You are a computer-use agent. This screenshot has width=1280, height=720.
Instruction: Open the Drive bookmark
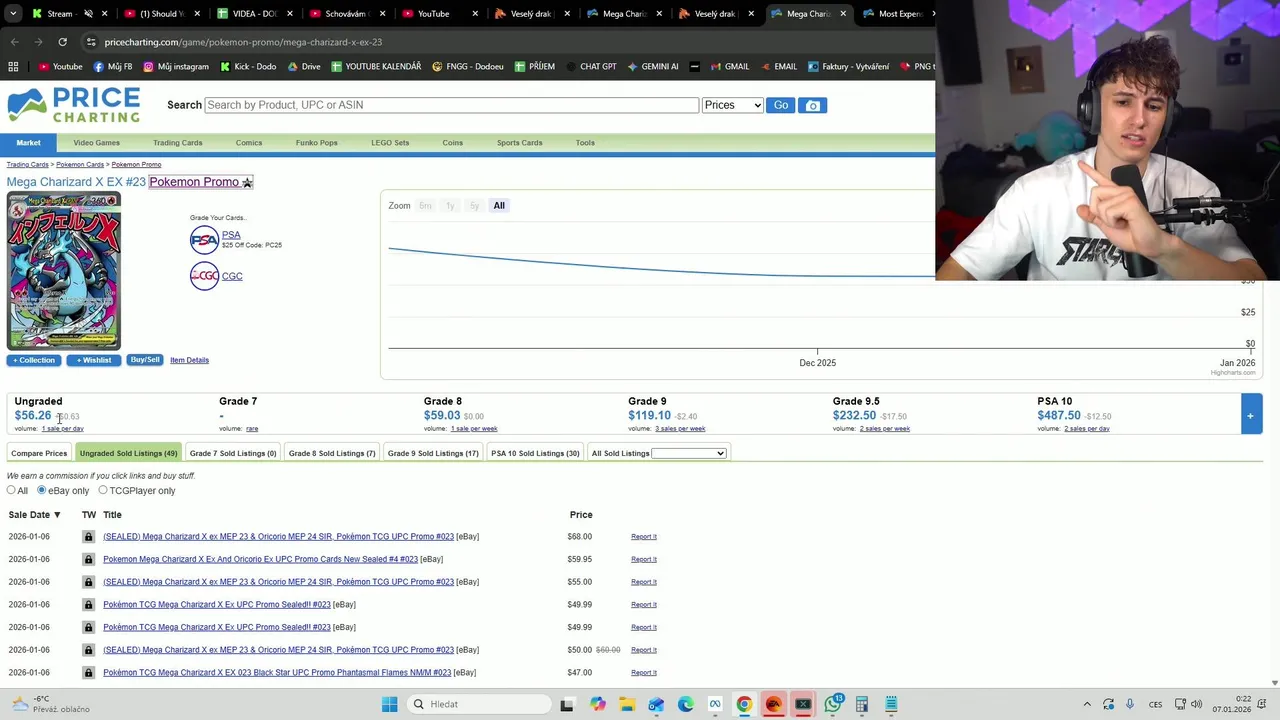pyautogui.click(x=304, y=66)
